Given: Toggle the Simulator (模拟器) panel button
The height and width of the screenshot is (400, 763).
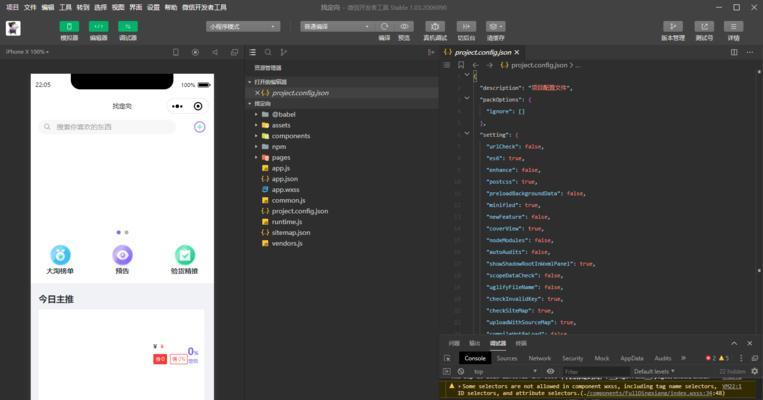Looking at the screenshot, I should click(69, 26).
